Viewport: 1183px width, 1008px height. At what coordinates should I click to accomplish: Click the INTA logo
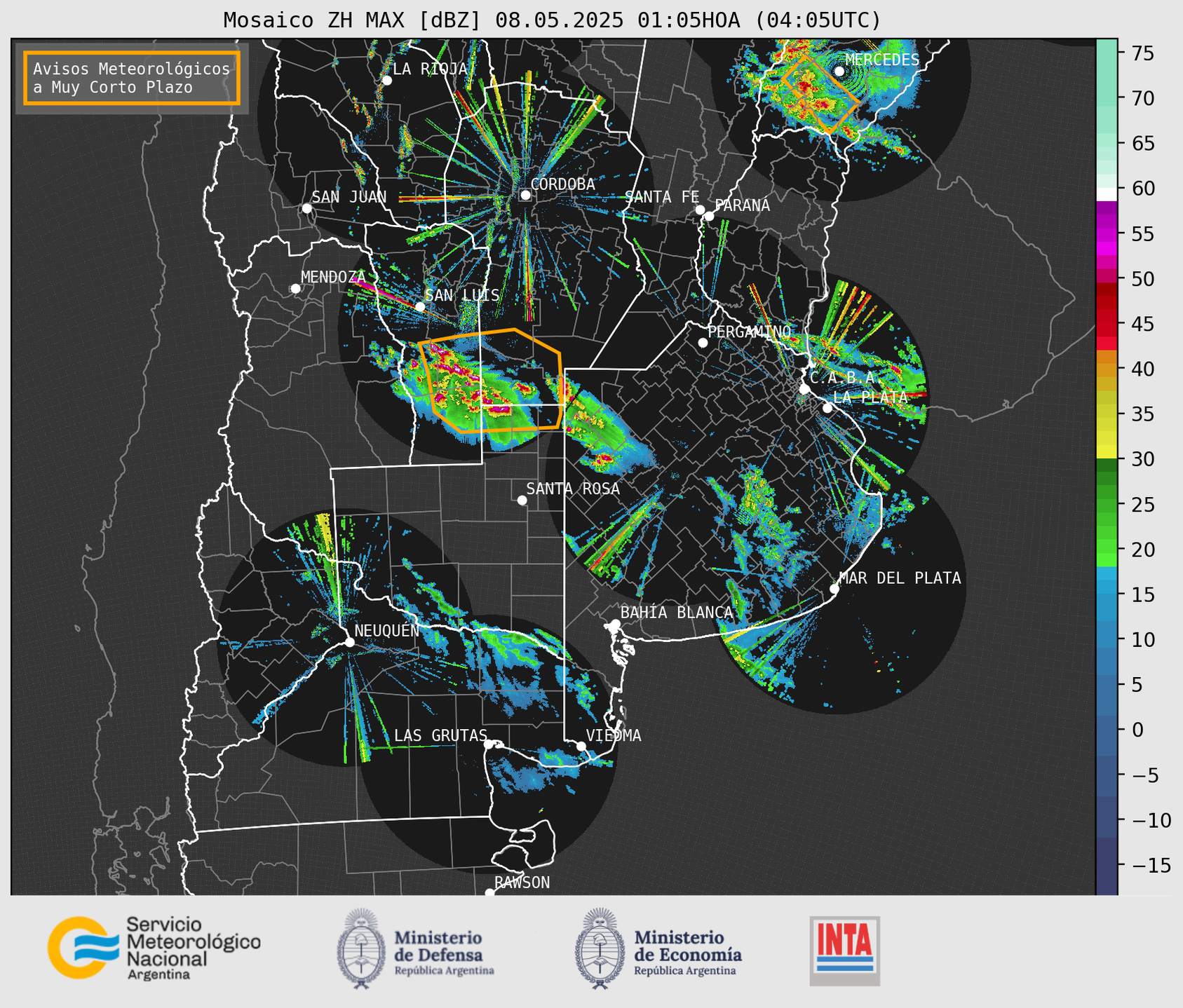click(844, 951)
